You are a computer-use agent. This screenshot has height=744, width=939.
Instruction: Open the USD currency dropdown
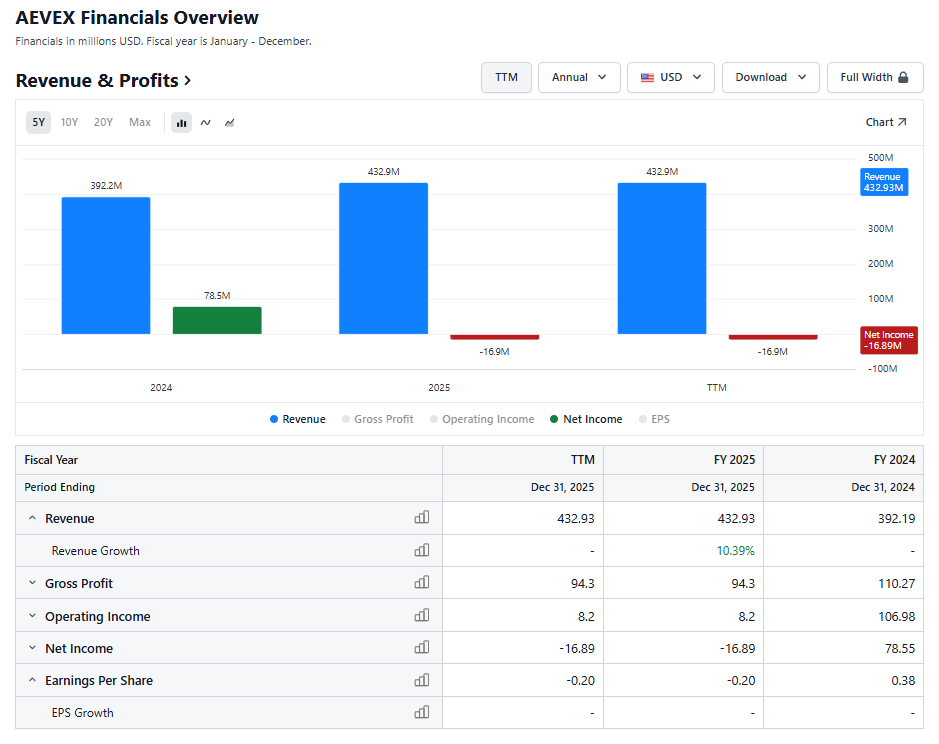coord(671,77)
